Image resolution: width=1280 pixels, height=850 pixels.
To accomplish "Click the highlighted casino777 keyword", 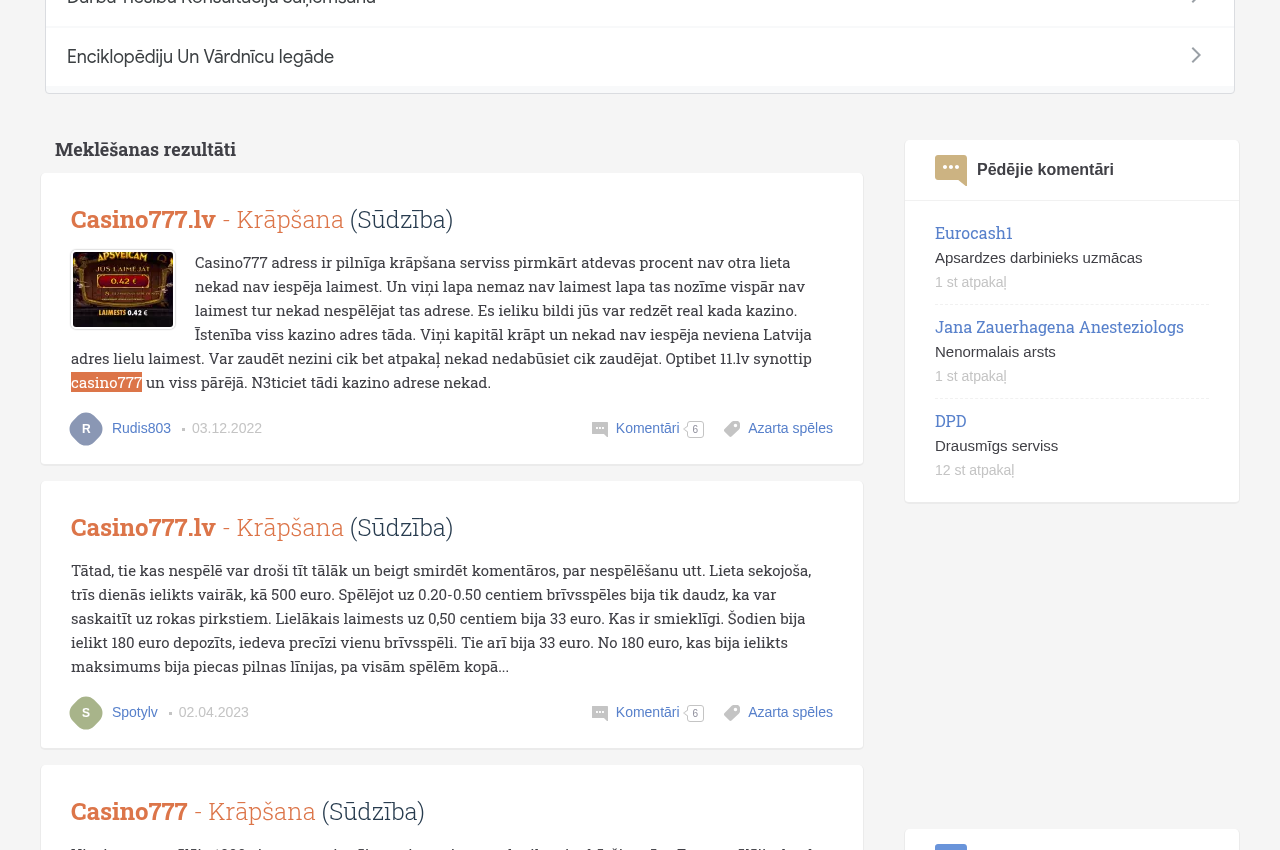I will (x=106, y=382).
